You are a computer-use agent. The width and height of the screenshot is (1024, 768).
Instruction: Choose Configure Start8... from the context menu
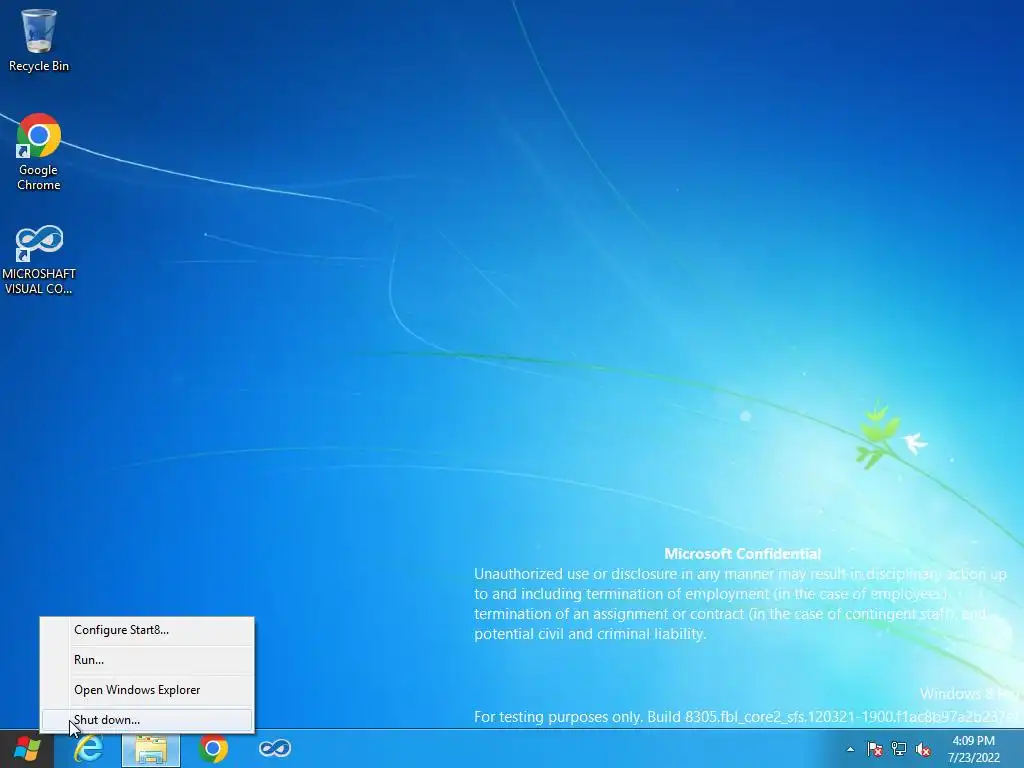click(147, 630)
